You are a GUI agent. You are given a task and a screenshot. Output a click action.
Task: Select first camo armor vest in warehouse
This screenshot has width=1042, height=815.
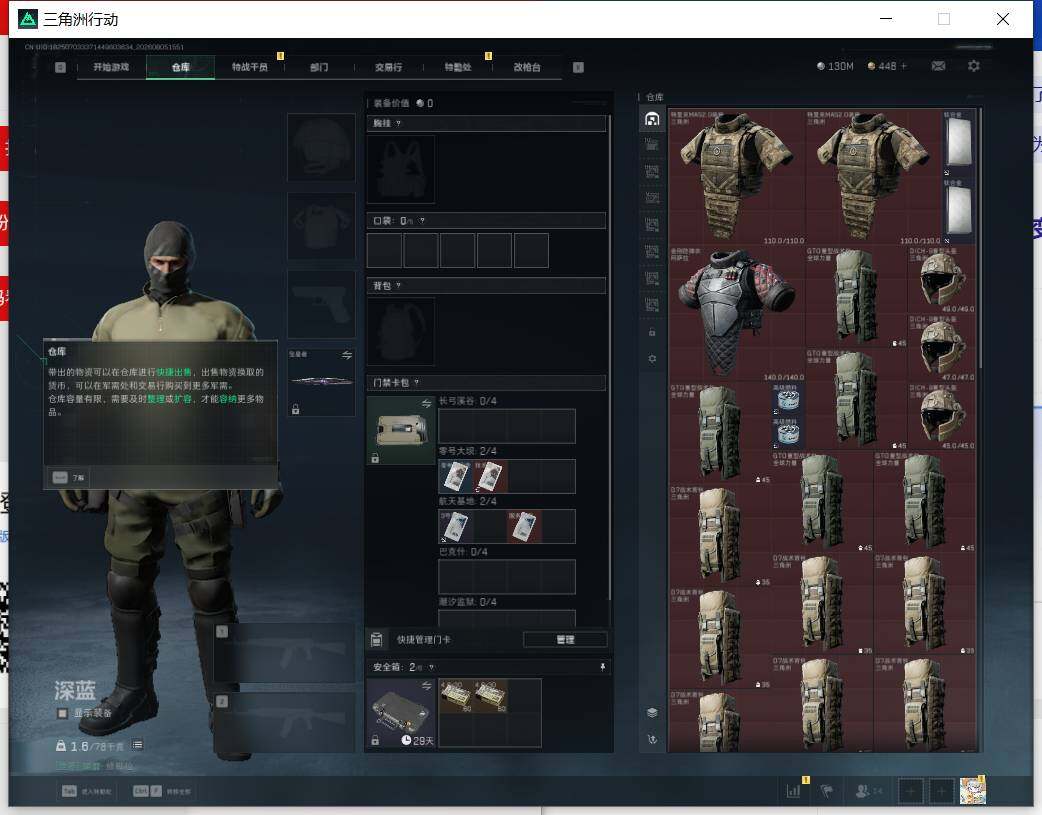(x=736, y=176)
